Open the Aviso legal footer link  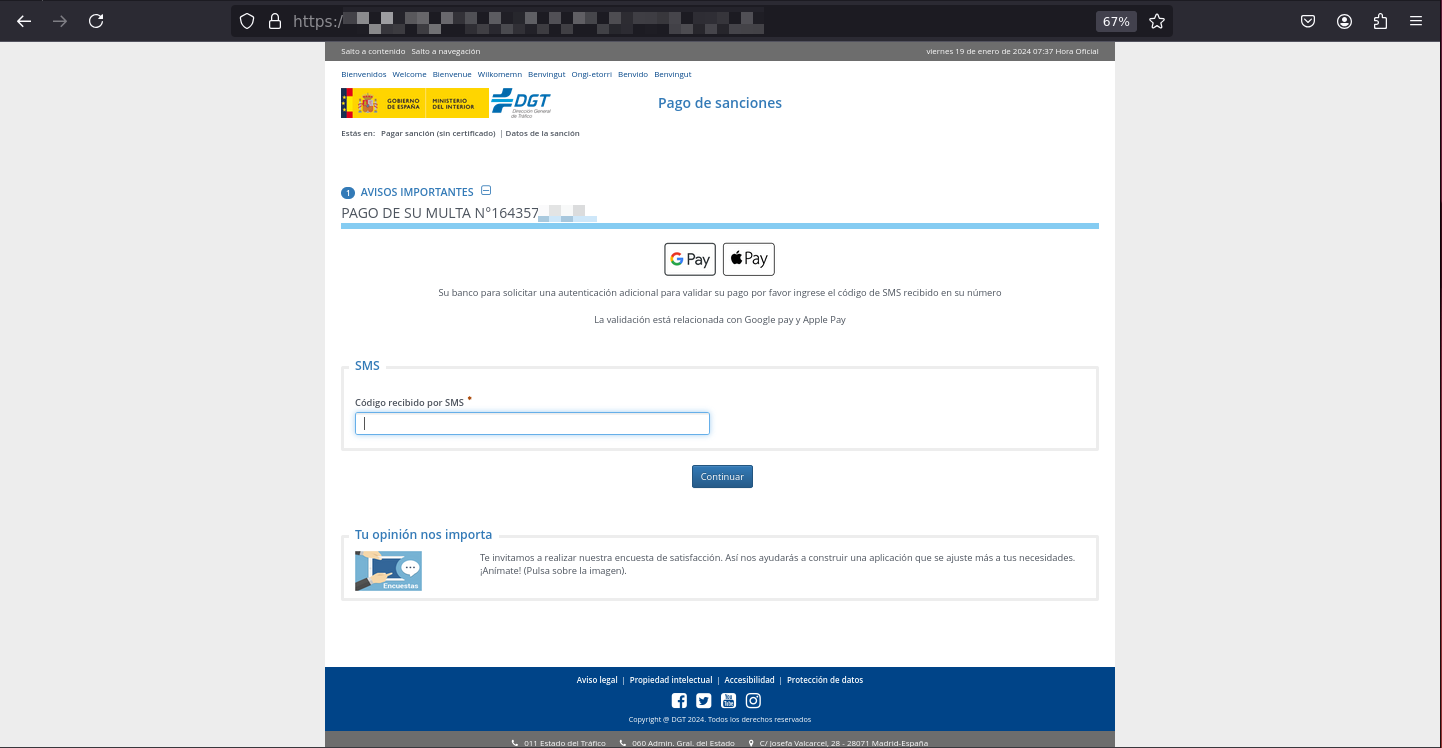point(597,680)
